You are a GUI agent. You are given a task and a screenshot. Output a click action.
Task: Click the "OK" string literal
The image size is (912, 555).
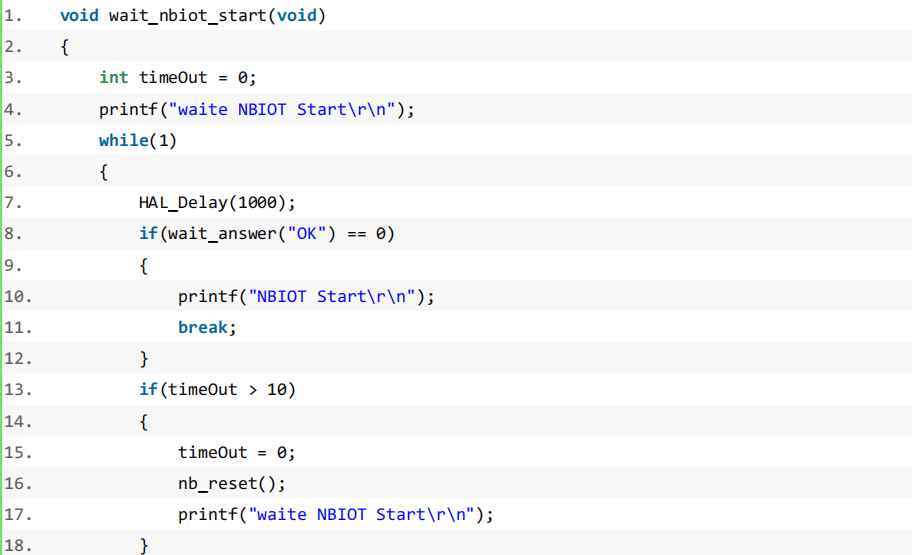pos(307,234)
